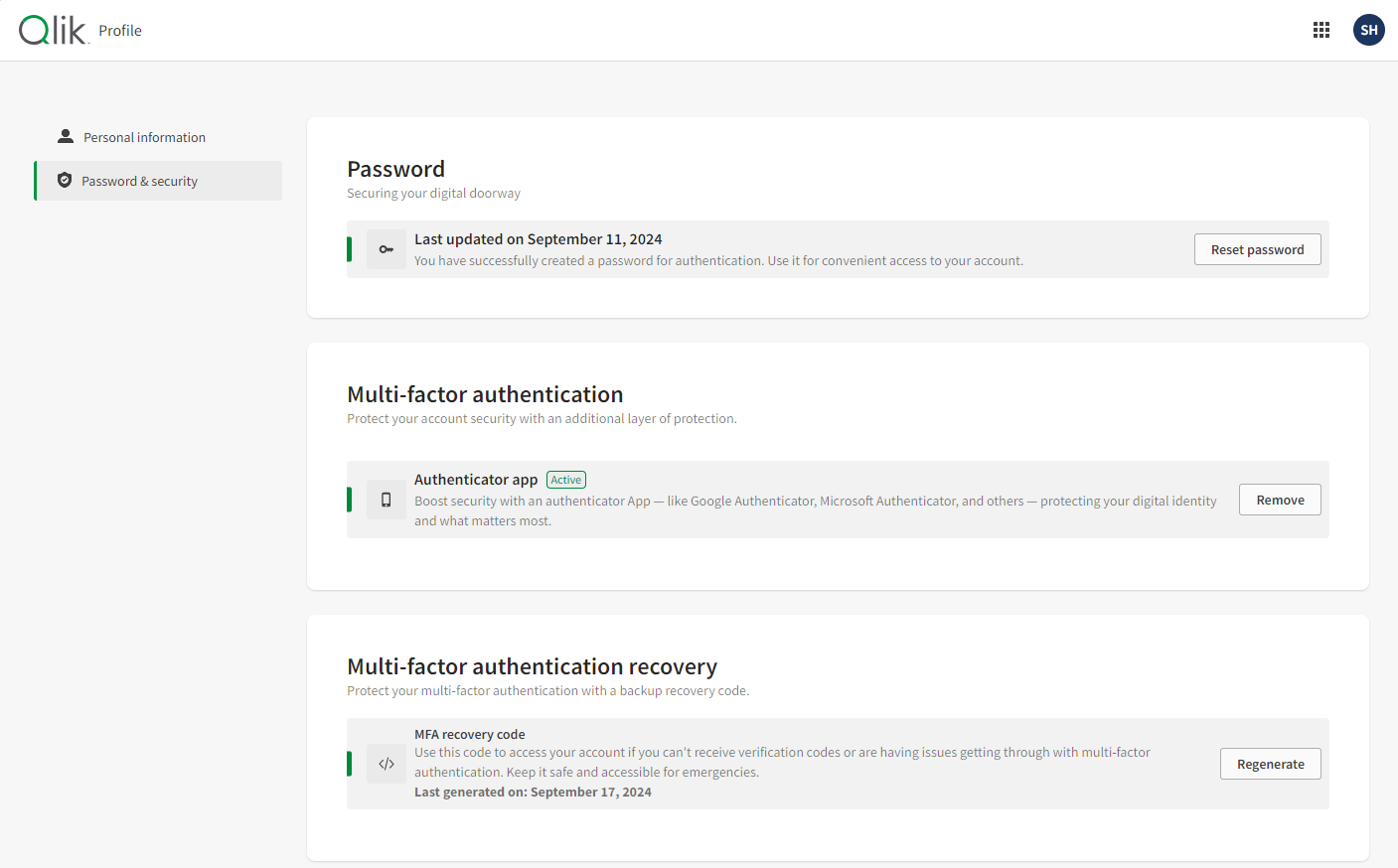
Task: Click the shield icon beside Password & security
Action: pos(65,180)
